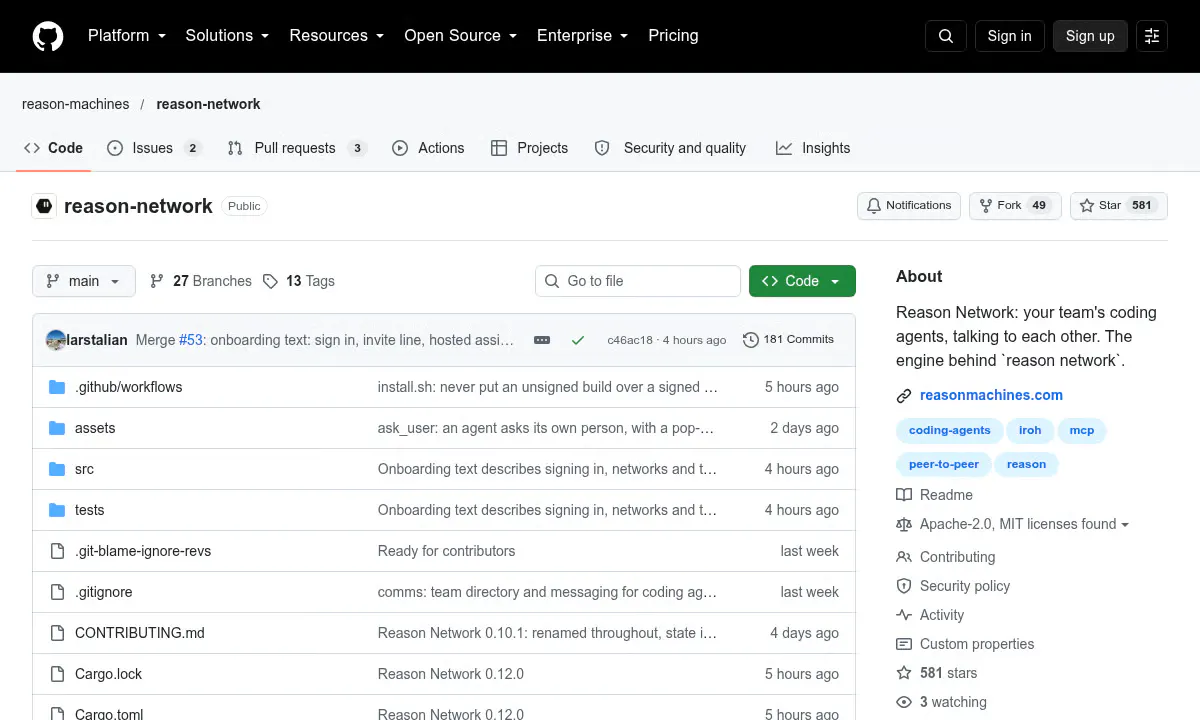This screenshot has height=720, width=1200.
Task: Open the search magnifier icon button
Action: [946, 36]
